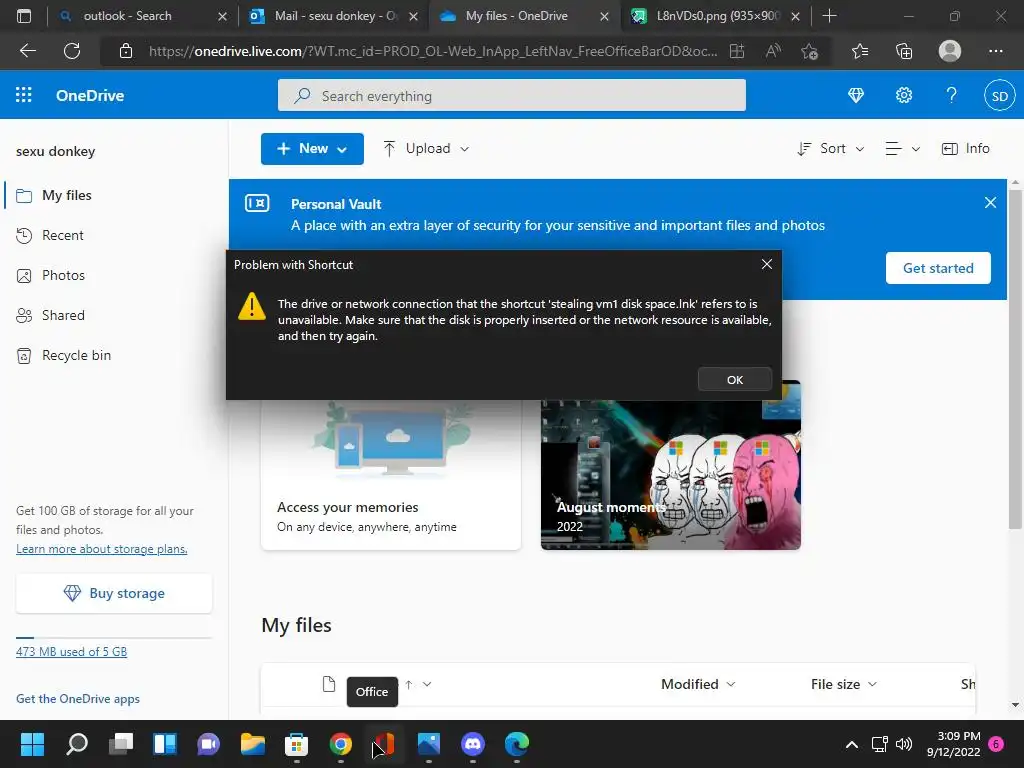Screen dimensions: 1024x768
Task: Open the view options dropdown
Action: coord(903,149)
